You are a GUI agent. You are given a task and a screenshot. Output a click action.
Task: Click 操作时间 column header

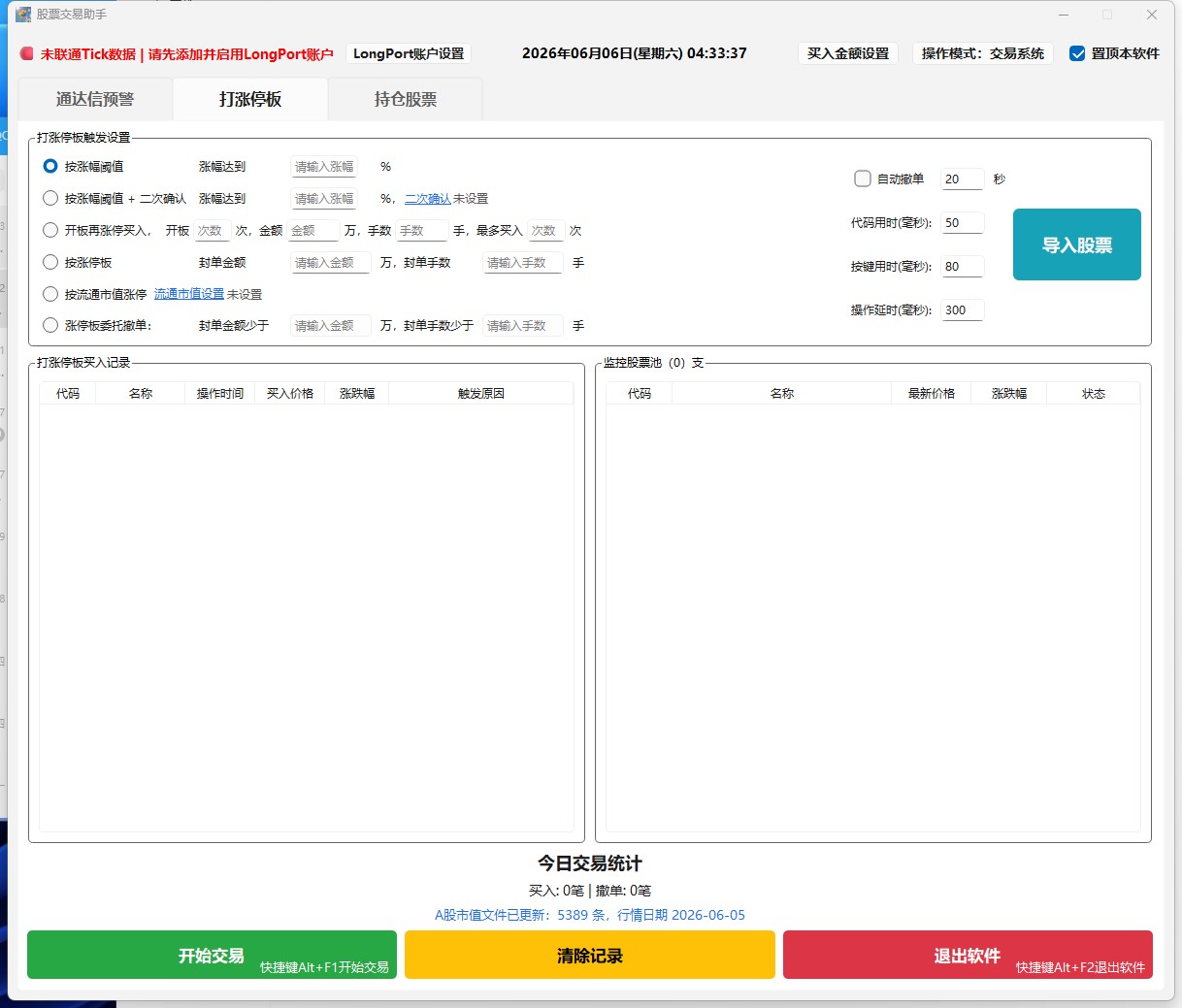(x=220, y=393)
